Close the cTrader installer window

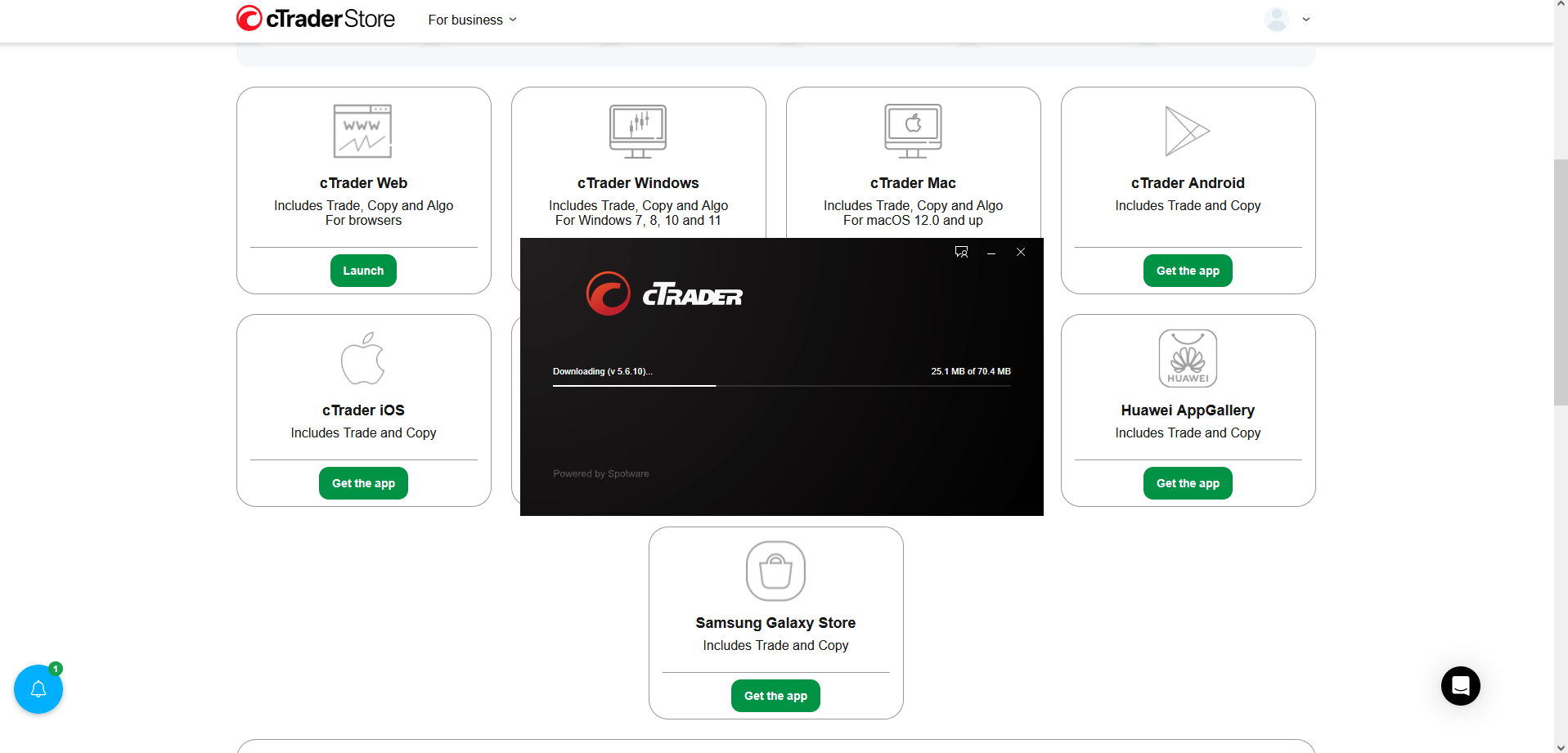[x=1021, y=252]
